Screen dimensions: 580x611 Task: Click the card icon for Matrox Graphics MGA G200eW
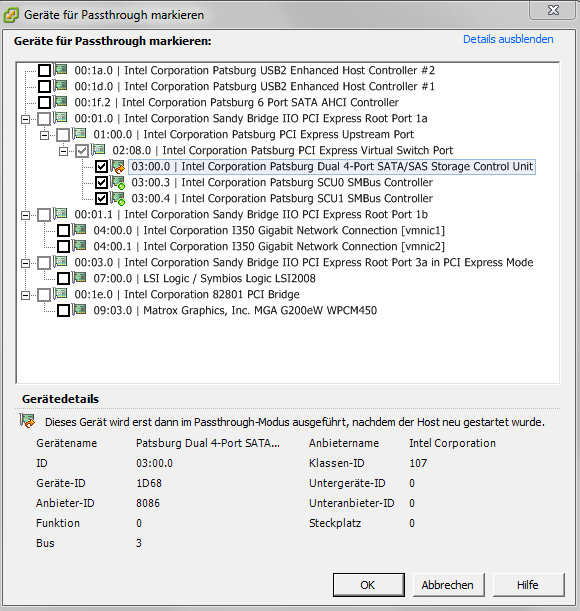80,310
